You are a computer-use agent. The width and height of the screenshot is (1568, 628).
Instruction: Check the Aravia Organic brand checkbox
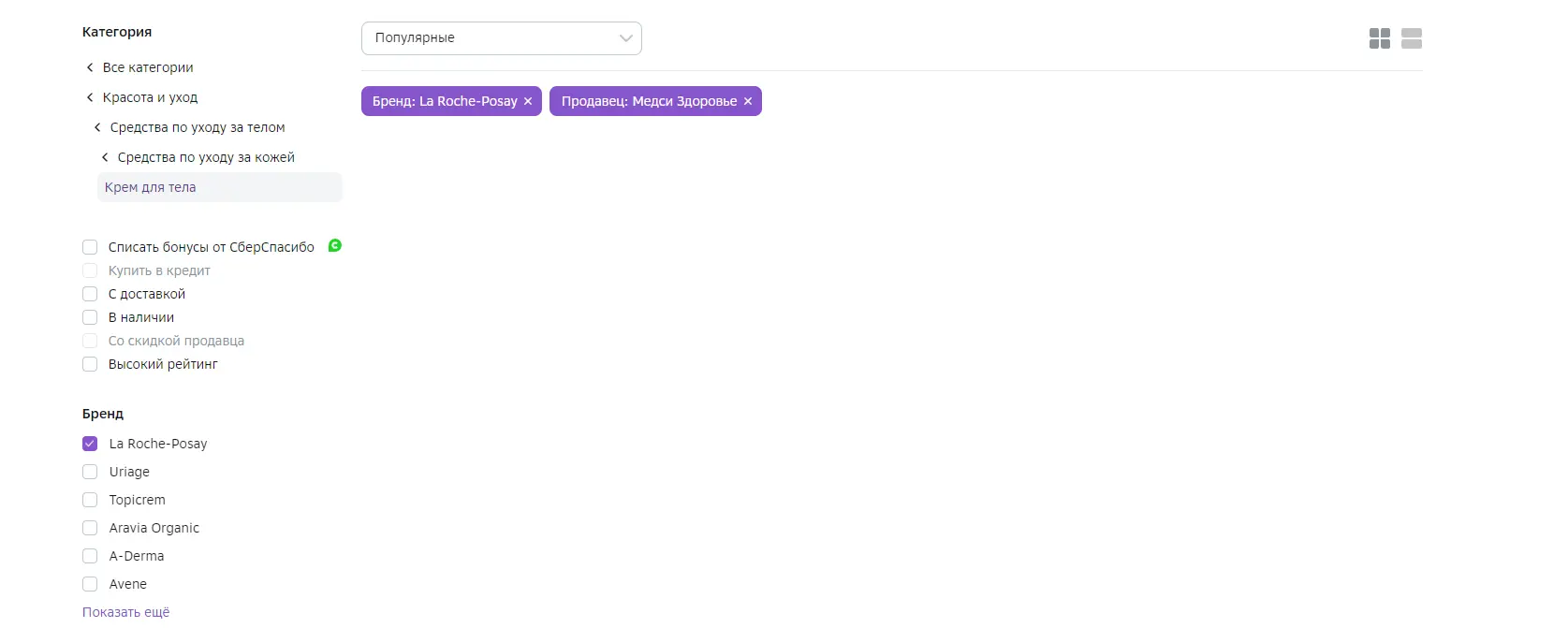click(x=90, y=528)
